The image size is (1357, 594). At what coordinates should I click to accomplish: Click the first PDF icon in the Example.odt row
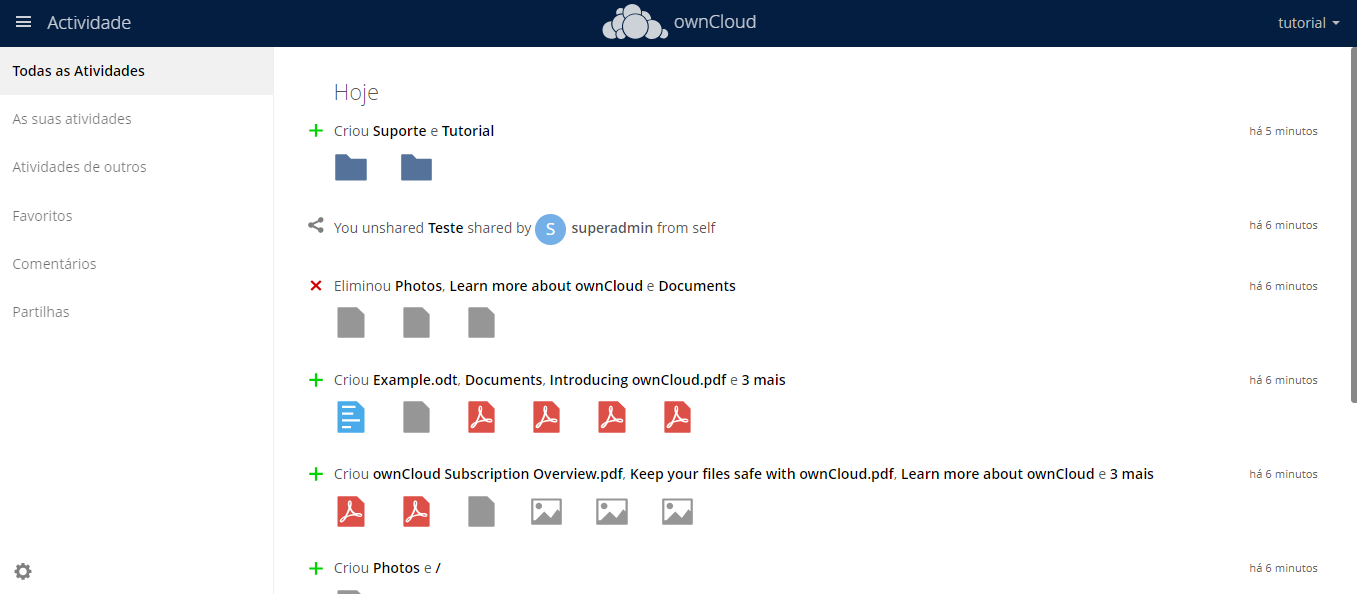pyautogui.click(x=481, y=416)
